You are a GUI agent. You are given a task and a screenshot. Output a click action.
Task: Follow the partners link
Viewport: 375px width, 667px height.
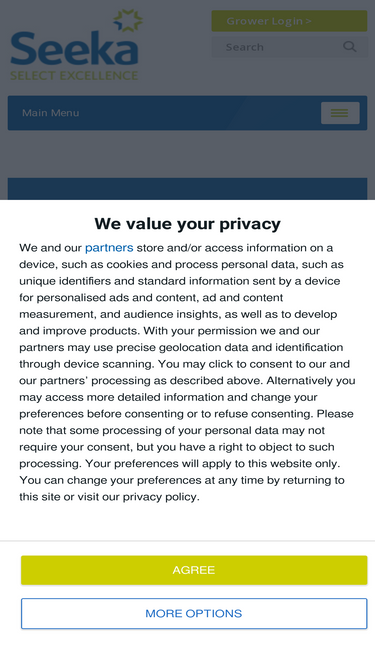click(109, 248)
